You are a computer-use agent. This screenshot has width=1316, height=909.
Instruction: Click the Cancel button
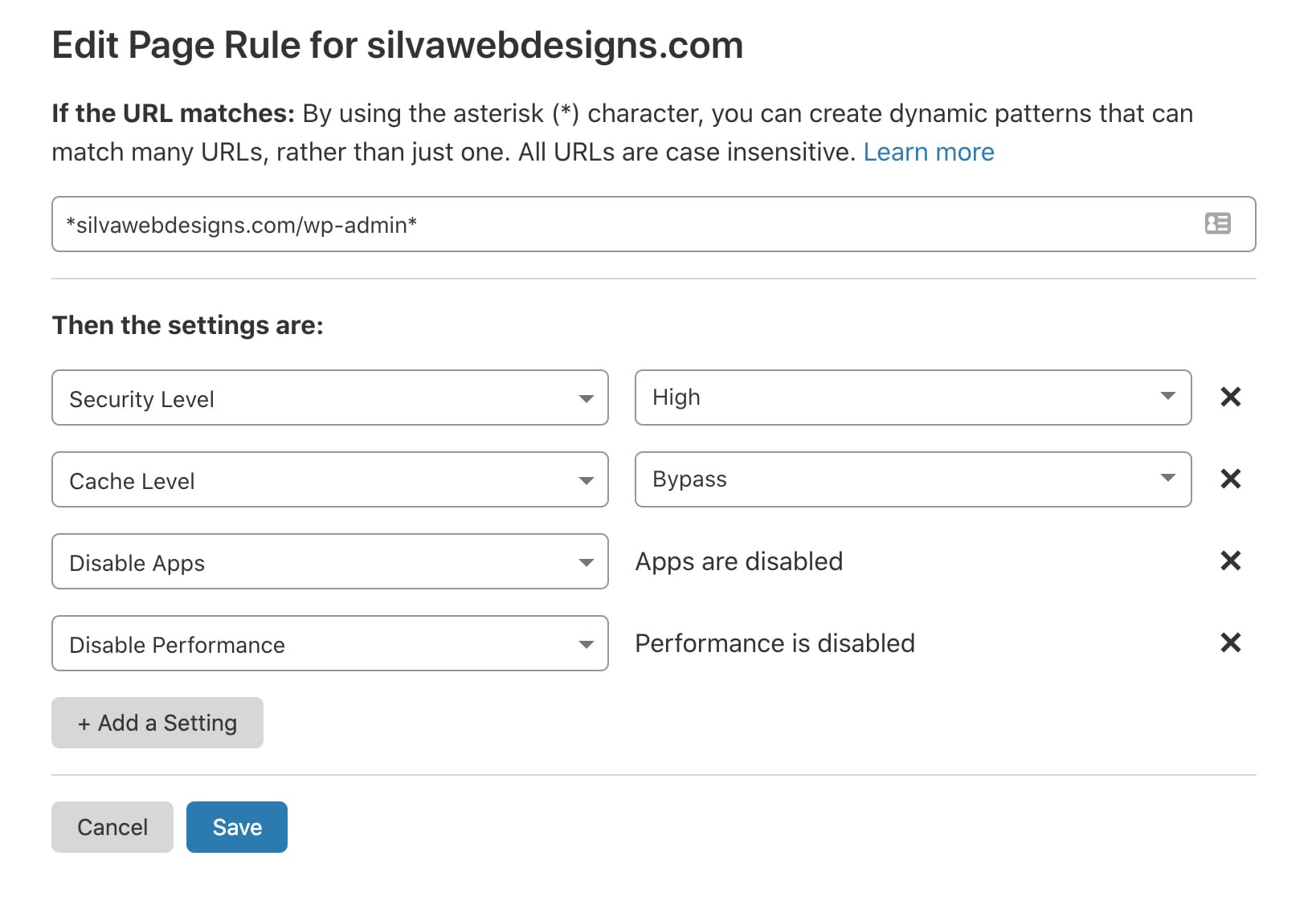(112, 827)
